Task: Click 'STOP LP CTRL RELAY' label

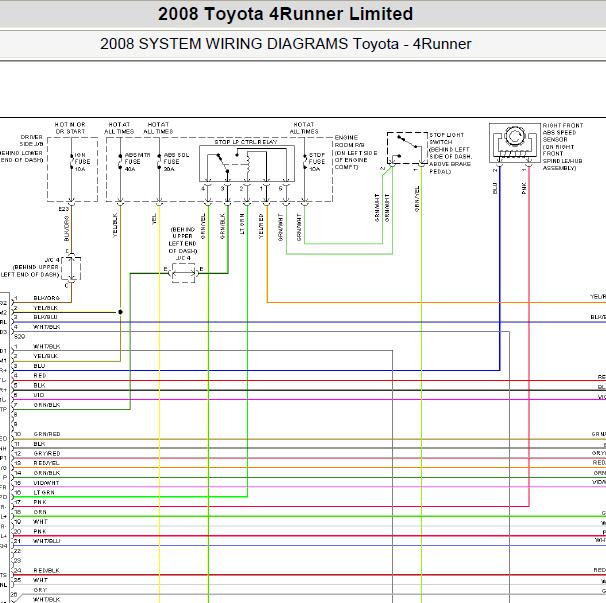Action: [246, 142]
